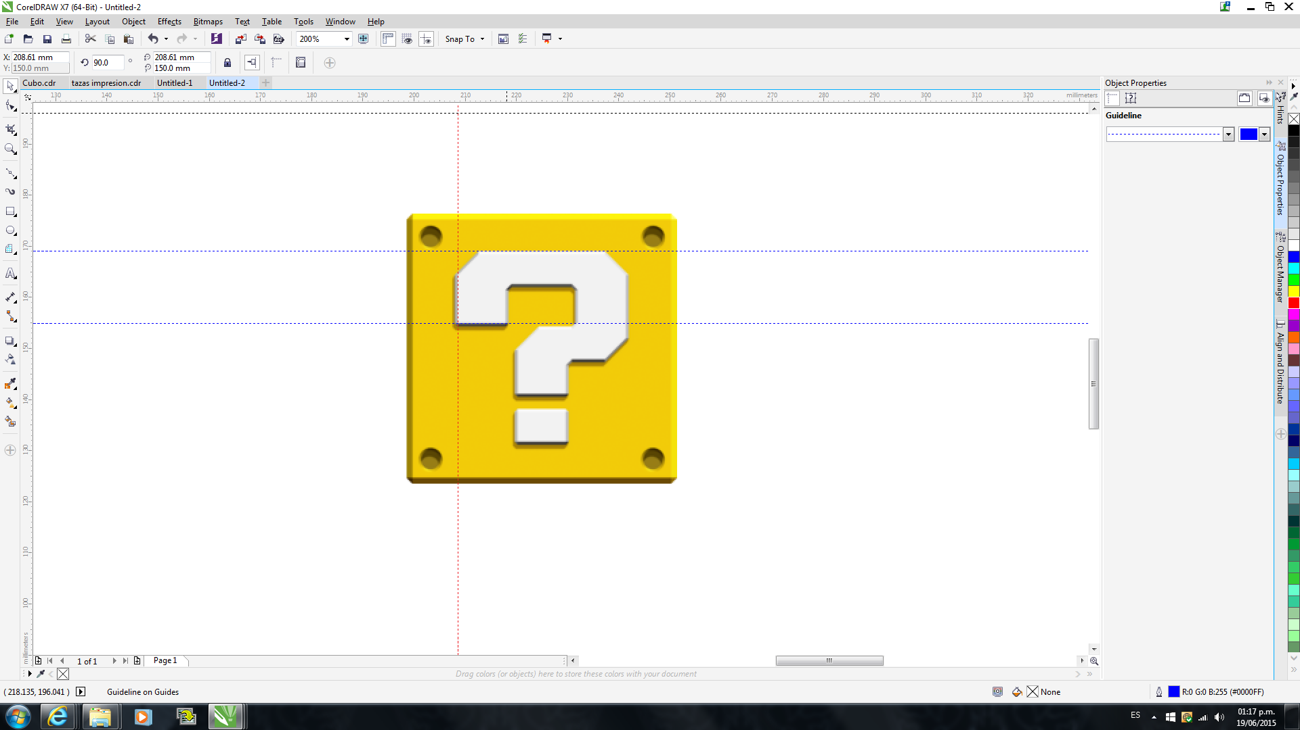Select the Transparency tool
The width and height of the screenshot is (1300, 730).
point(11,360)
